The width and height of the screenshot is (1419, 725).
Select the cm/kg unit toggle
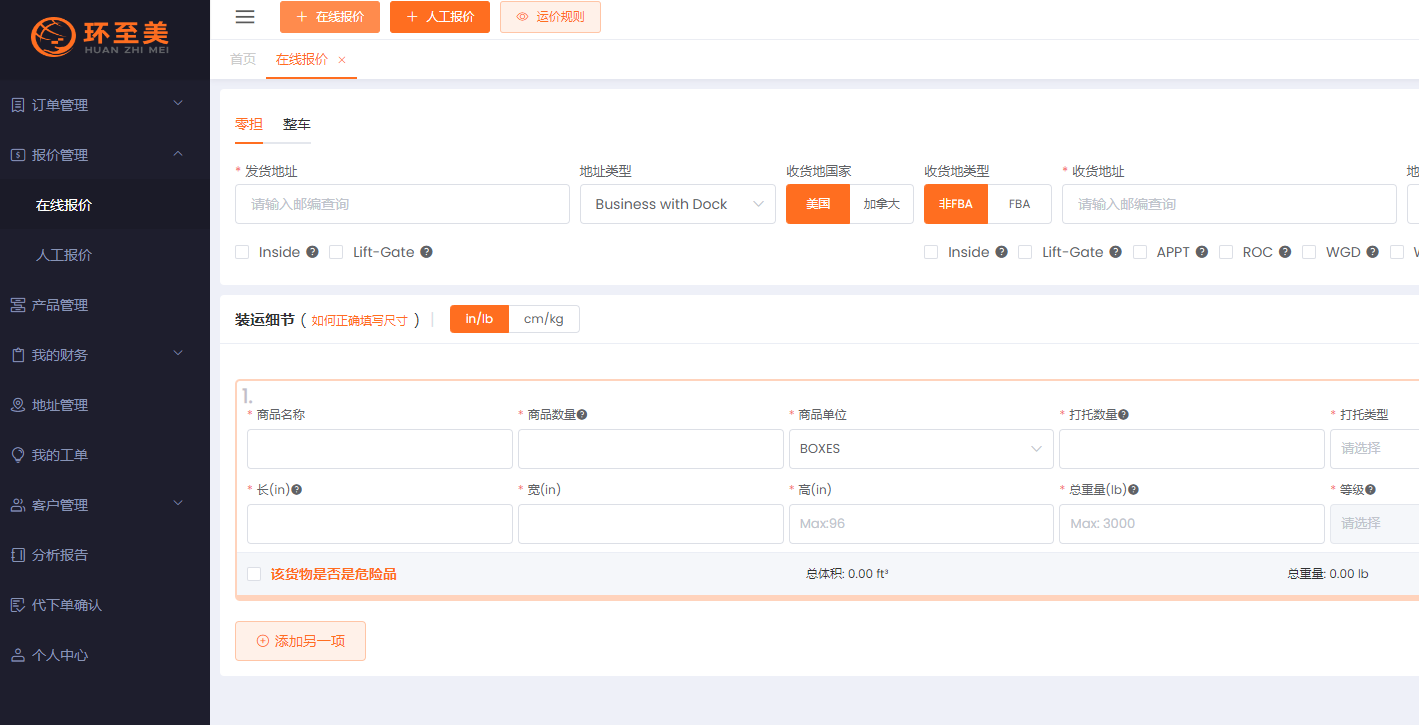[x=544, y=319]
